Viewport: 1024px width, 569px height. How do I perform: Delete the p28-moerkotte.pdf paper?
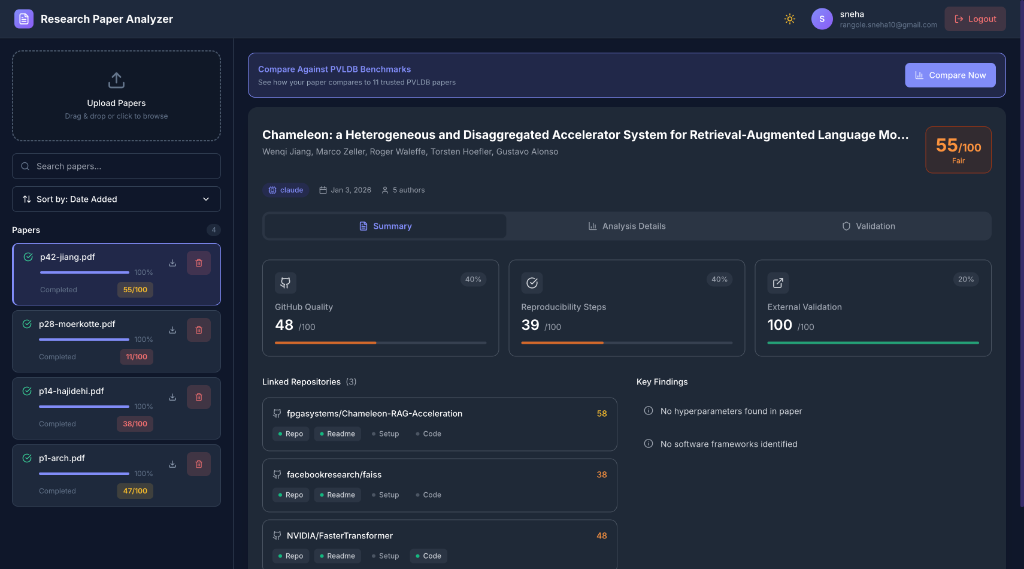198,330
